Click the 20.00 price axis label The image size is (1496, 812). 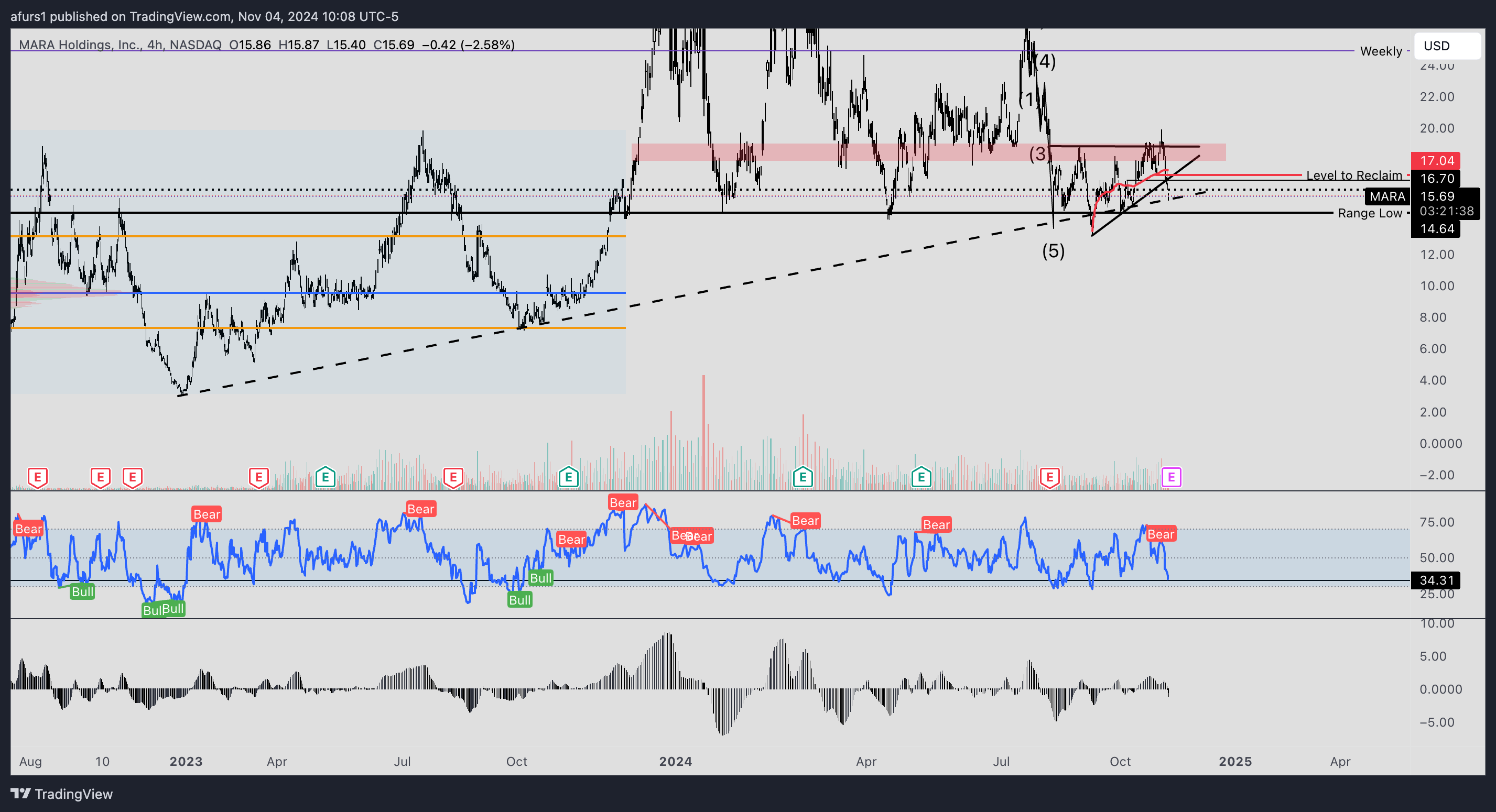[1437, 128]
